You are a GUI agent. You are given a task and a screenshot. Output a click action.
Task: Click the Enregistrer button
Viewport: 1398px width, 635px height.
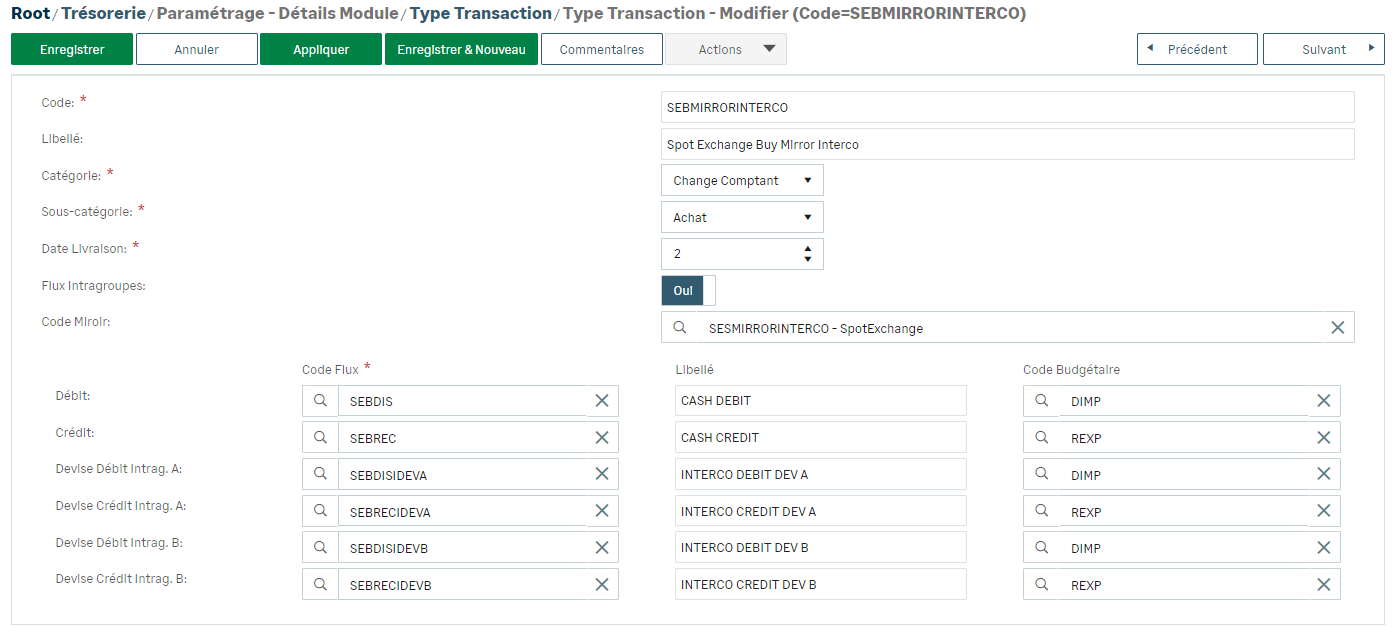click(72, 50)
